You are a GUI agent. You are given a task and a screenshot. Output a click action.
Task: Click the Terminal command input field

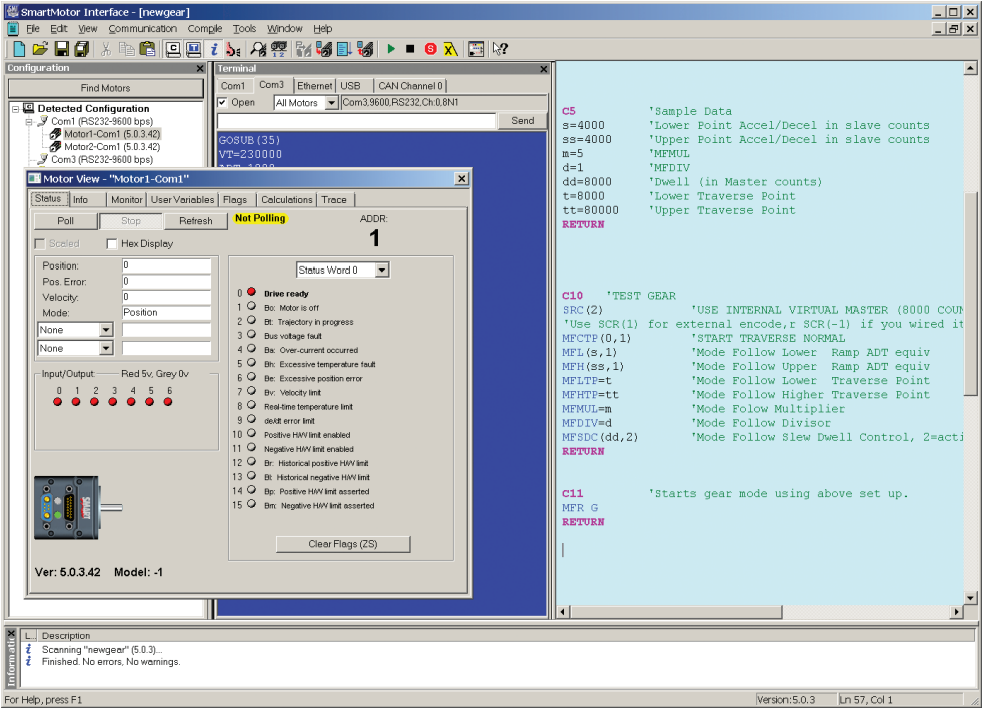click(x=356, y=120)
